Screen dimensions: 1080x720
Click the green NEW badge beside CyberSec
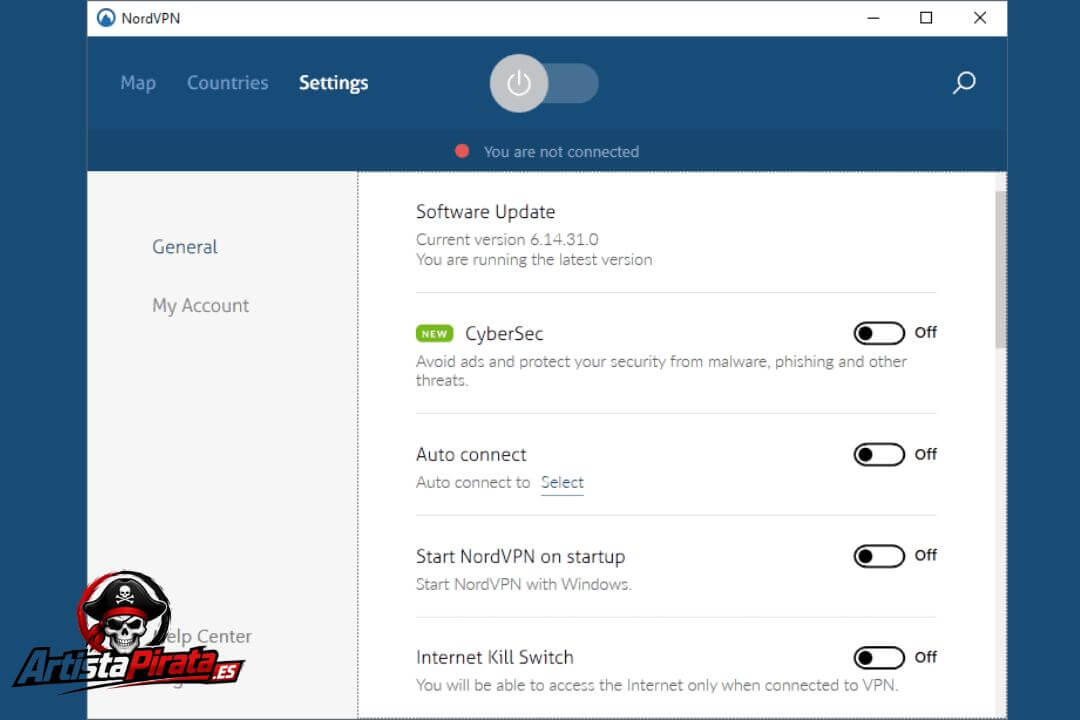coord(435,333)
